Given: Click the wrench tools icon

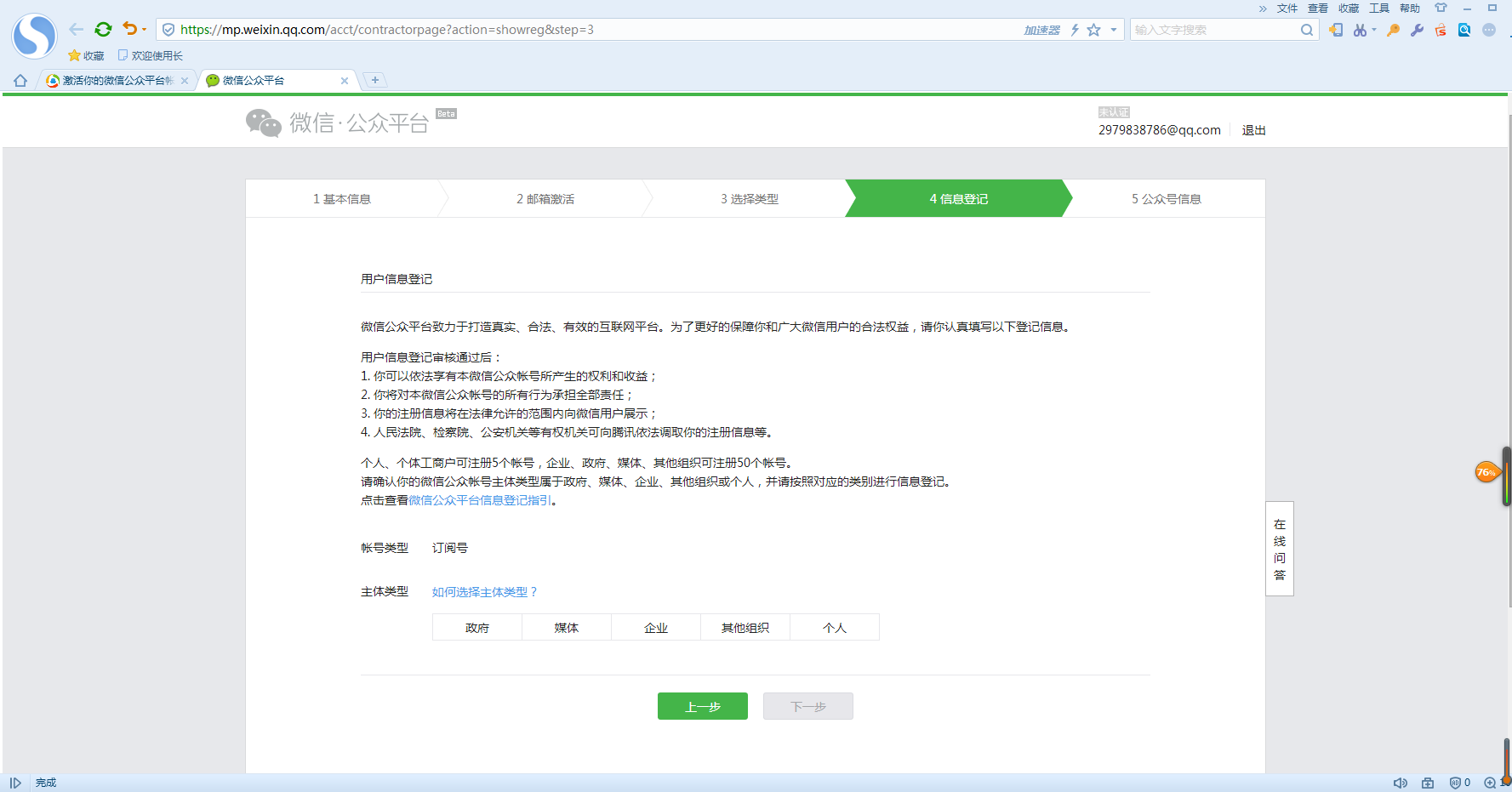Looking at the screenshot, I should pyautogui.click(x=1417, y=30).
